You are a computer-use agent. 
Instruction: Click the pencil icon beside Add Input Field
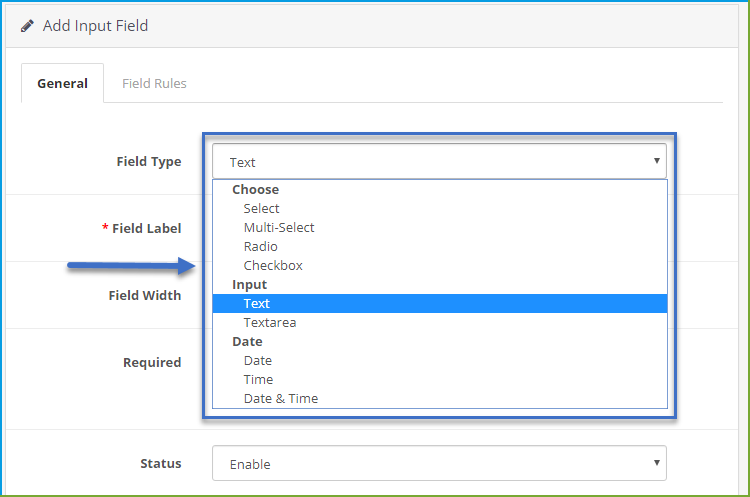click(x=27, y=26)
